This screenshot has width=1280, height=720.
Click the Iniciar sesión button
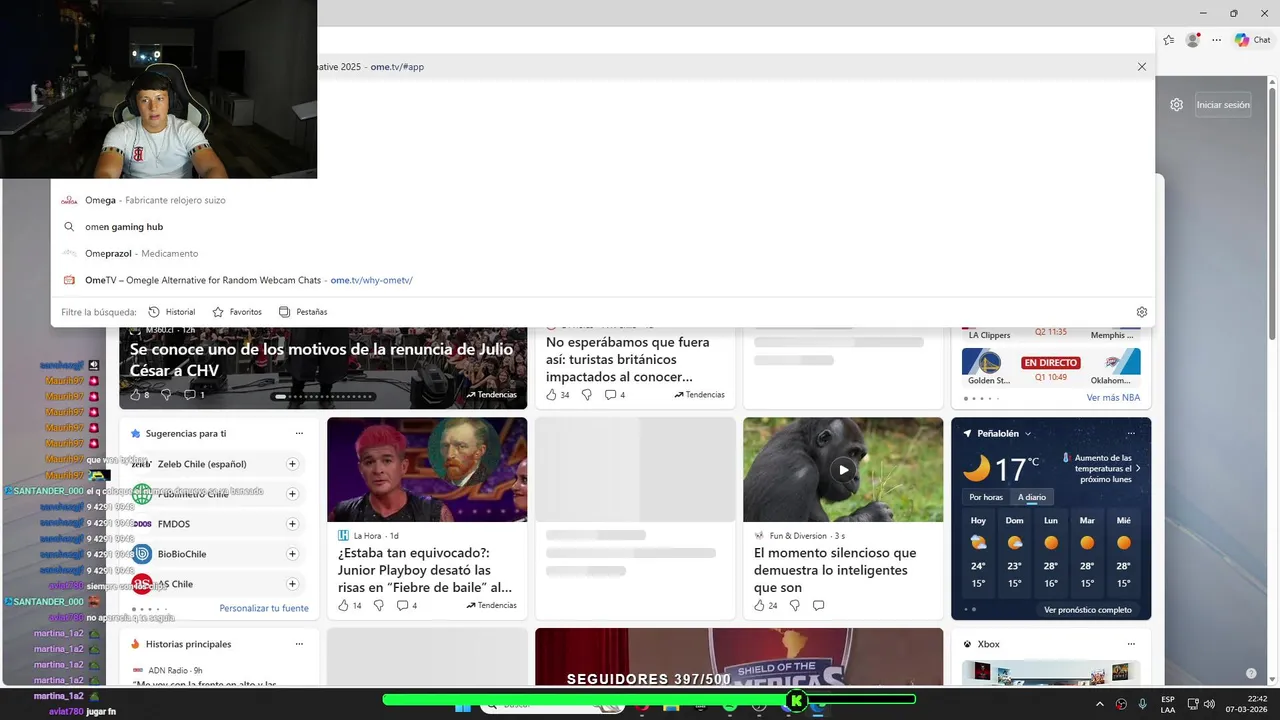tap(1223, 105)
